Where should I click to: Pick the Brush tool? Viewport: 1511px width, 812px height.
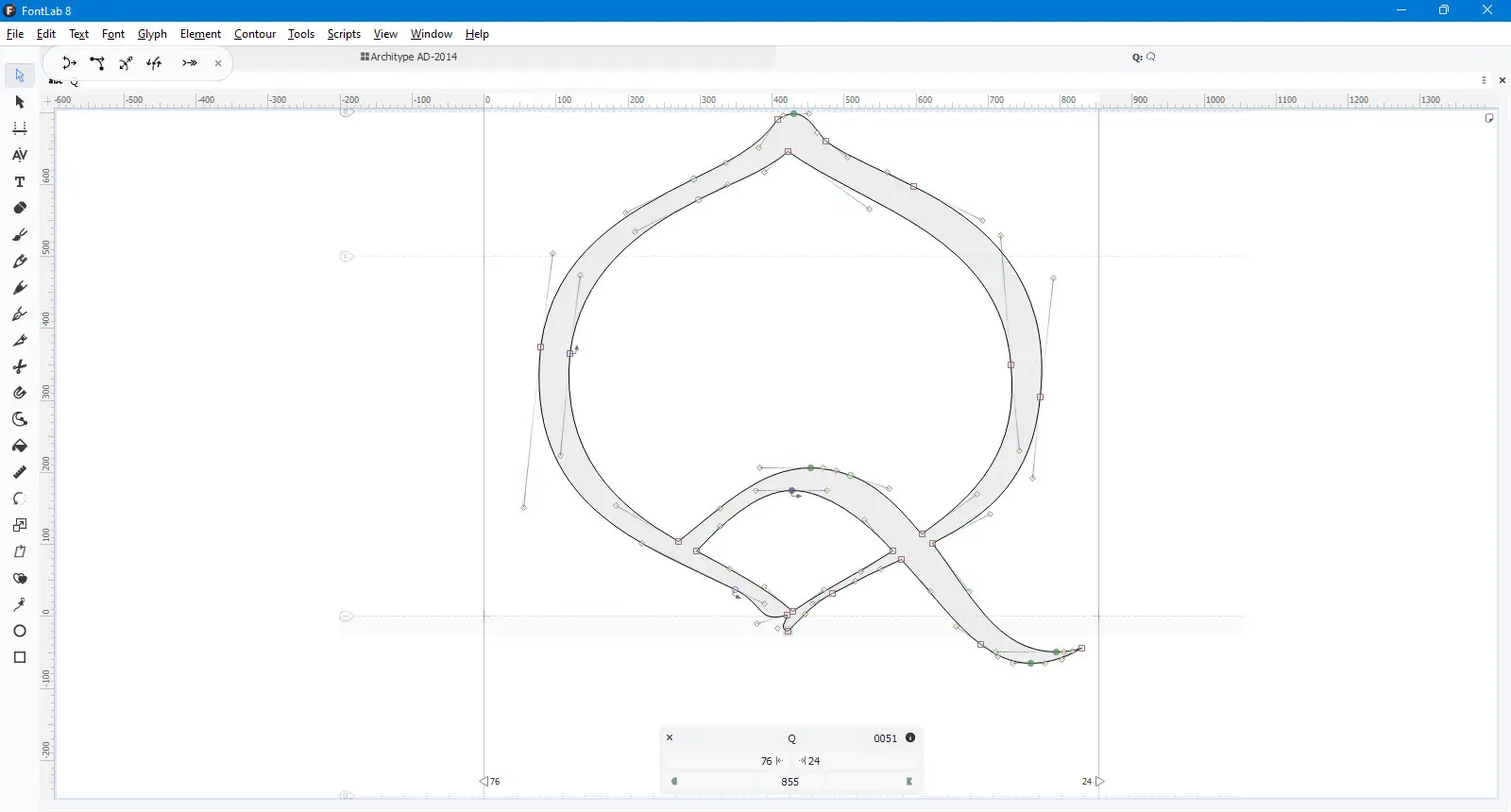coord(20,234)
